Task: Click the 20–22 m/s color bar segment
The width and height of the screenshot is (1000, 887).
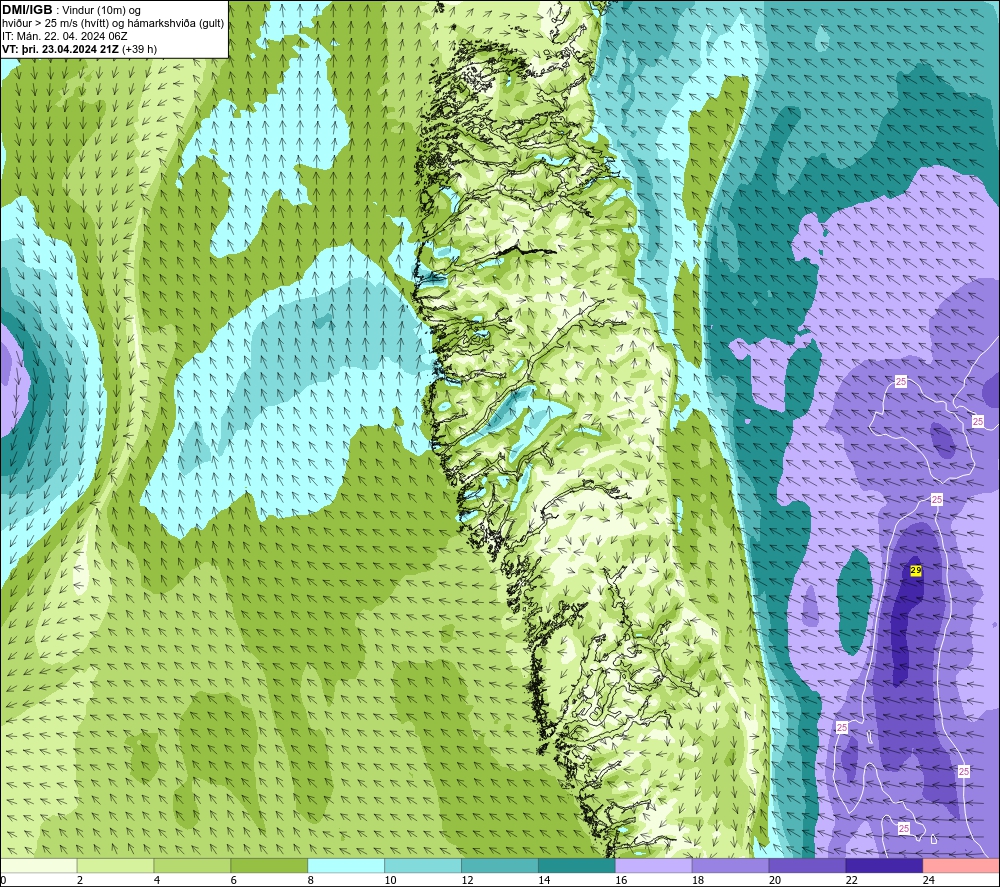Action: [807, 866]
